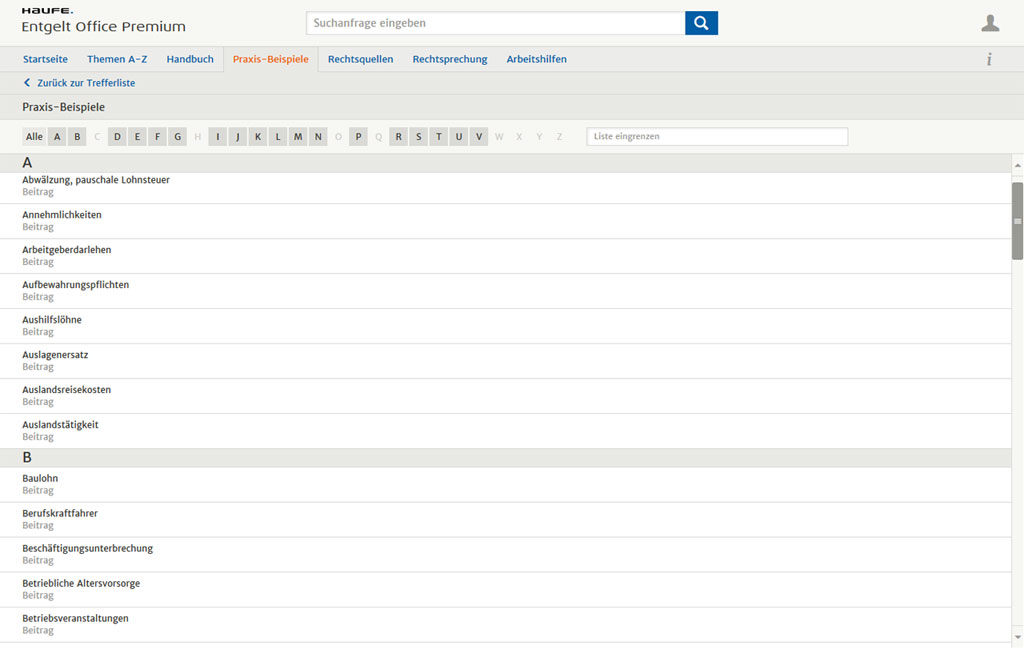The image size is (1024, 670).
Task: Filter list by letter V
Action: [x=479, y=136]
